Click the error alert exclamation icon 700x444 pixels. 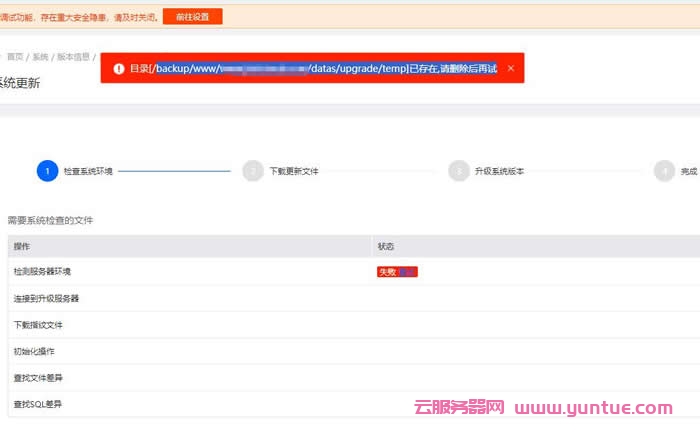click(119, 69)
